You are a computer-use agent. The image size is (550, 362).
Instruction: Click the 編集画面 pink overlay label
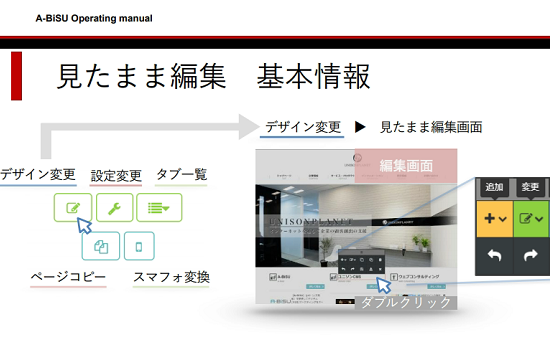[x=406, y=166]
